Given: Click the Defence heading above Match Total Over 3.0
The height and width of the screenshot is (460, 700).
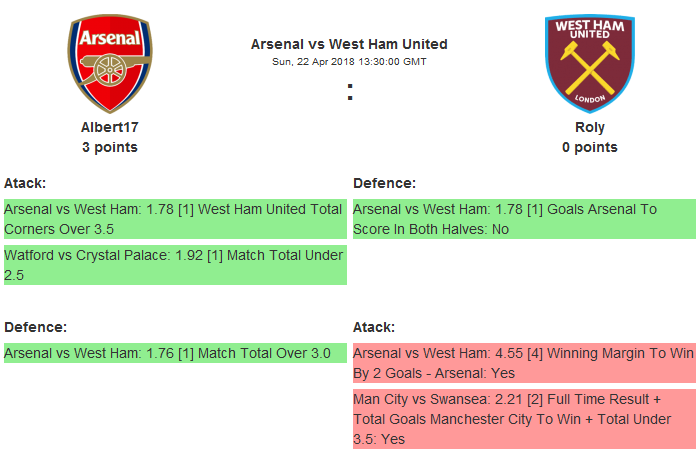Looking at the screenshot, I should [x=35, y=327].
